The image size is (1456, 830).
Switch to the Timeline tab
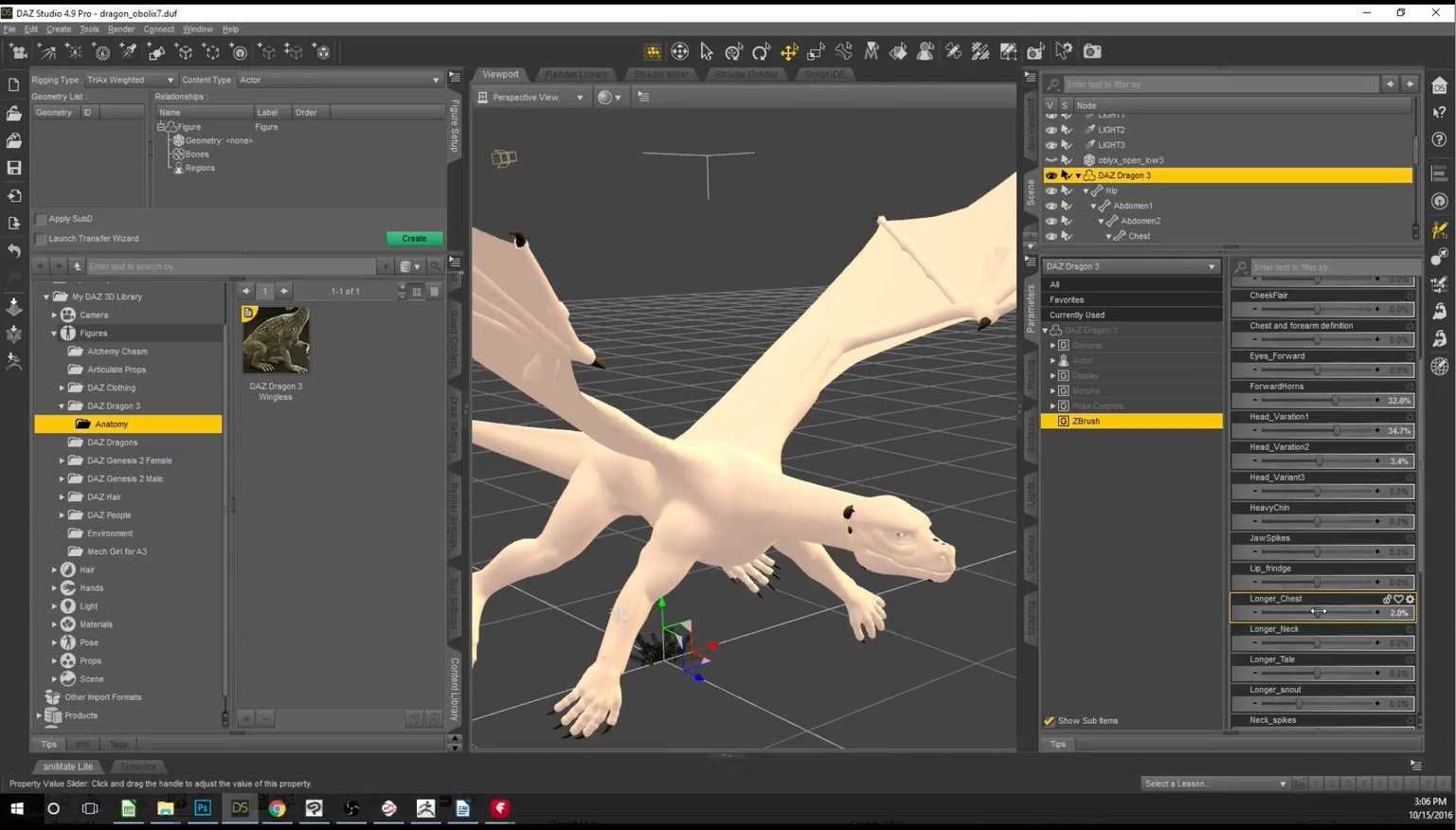[x=138, y=767]
